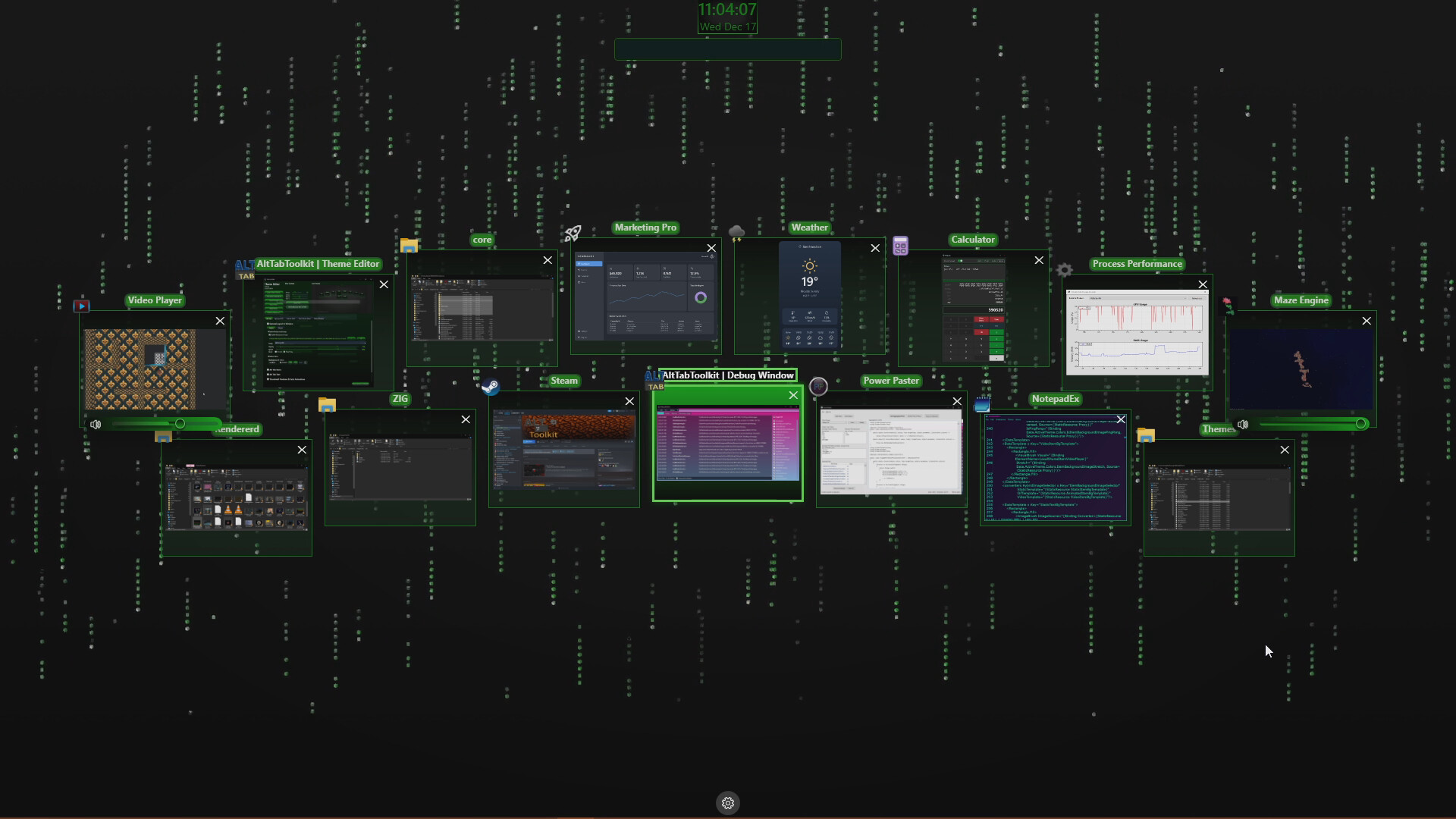Viewport: 1456px width, 819px height.
Task: Click the rain cloud icon near Weather
Action: pos(737,232)
